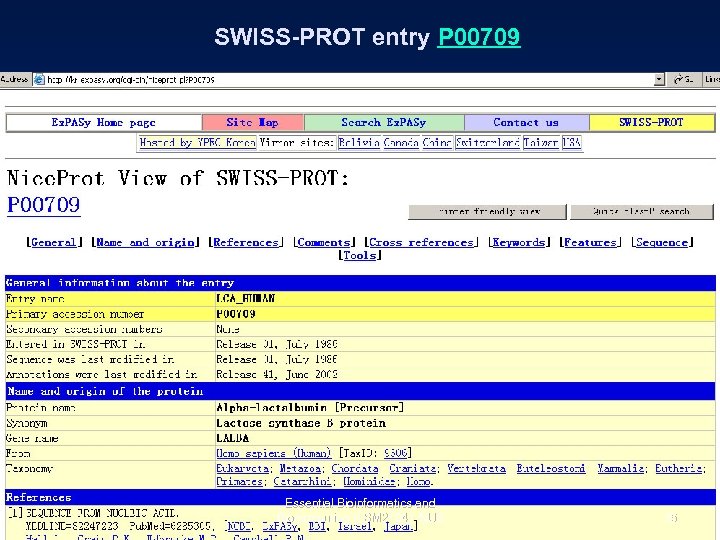This screenshot has width=720, height=540.
Task: Open the Site Map navigation item
Action: pyautogui.click(x=253, y=123)
